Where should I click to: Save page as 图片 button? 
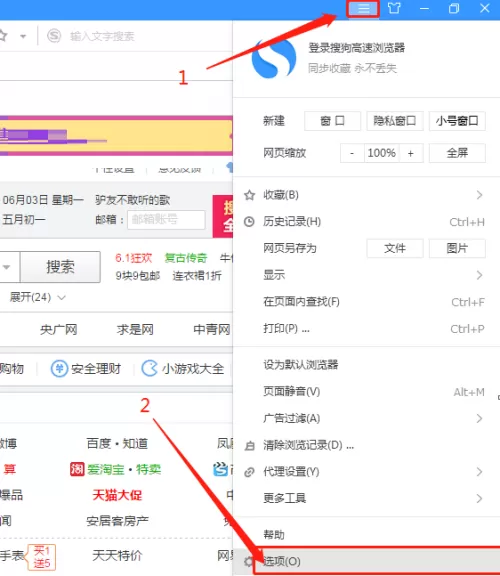click(x=457, y=248)
